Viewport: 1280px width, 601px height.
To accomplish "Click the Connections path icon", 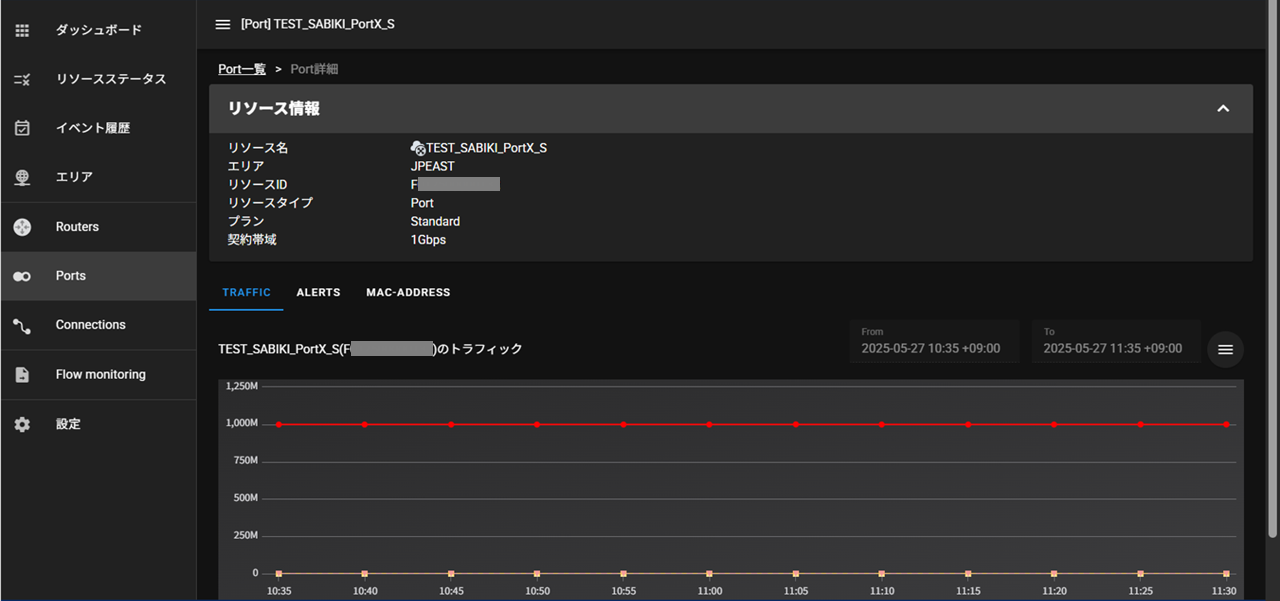I will pyautogui.click(x=22, y=325).
